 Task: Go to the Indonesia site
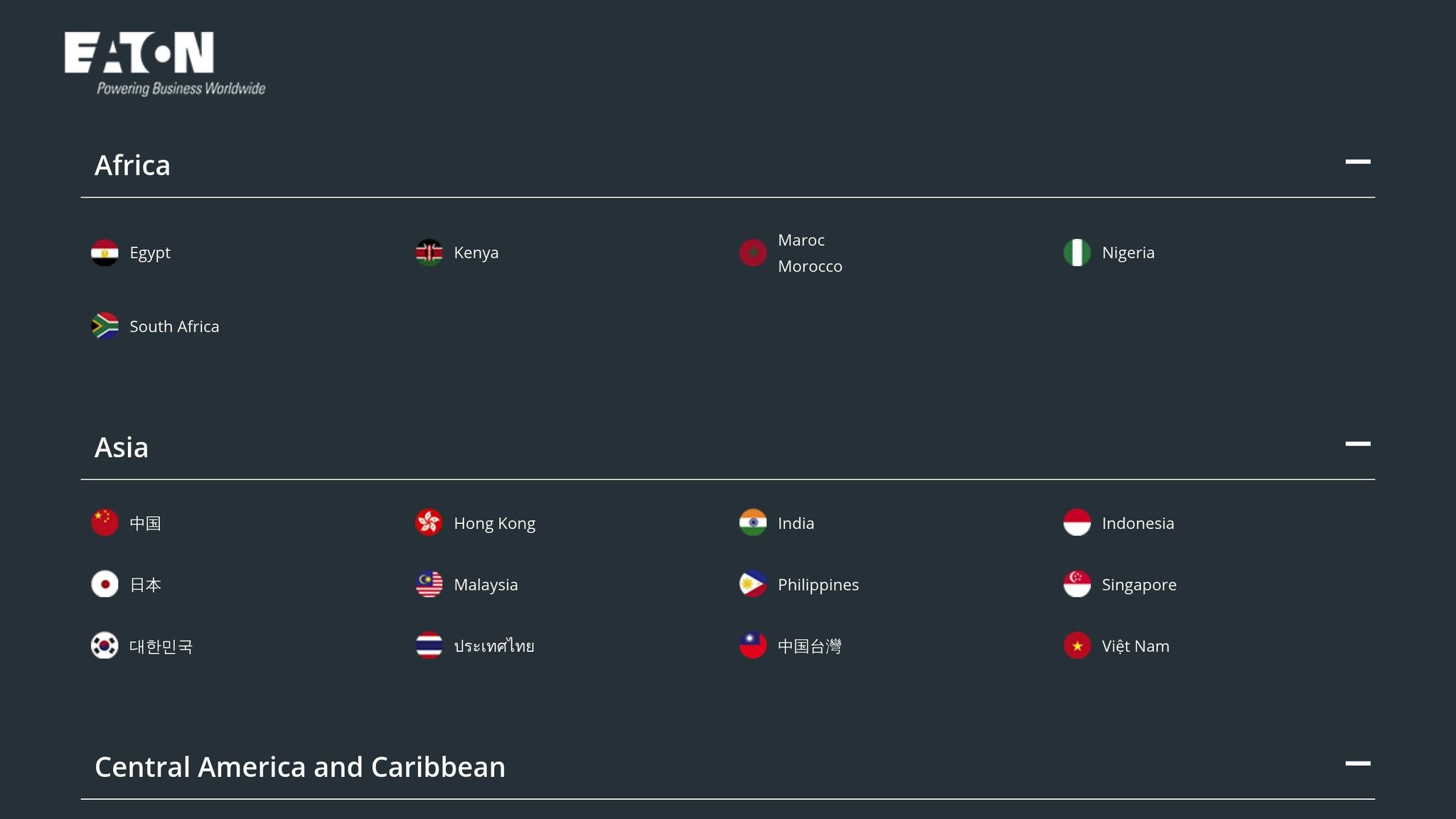pyautogui.click(x=1137, y=523)
